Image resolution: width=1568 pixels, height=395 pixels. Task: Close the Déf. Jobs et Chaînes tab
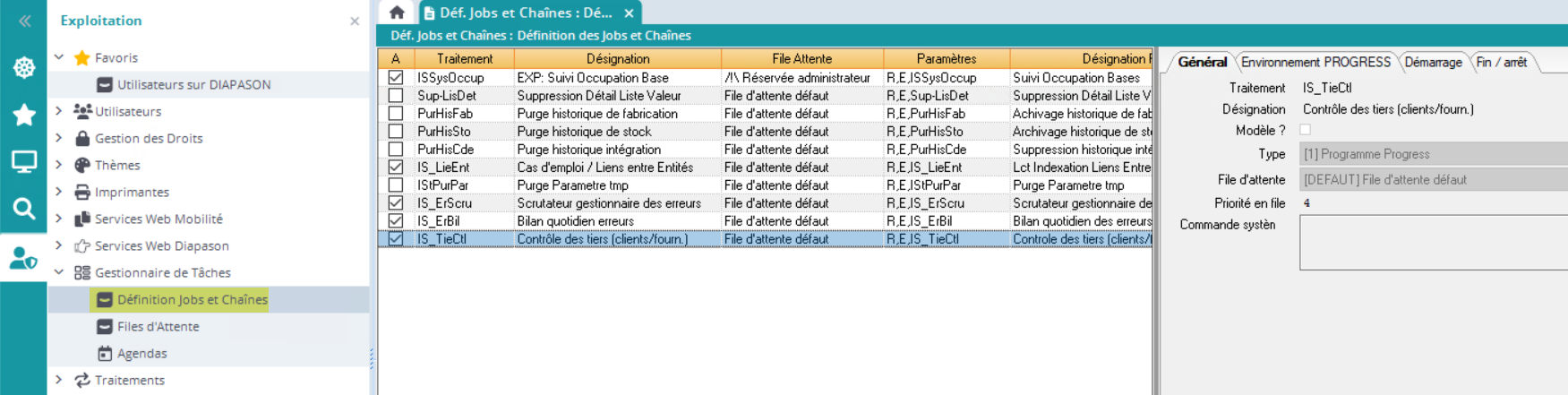pos(630,13)
